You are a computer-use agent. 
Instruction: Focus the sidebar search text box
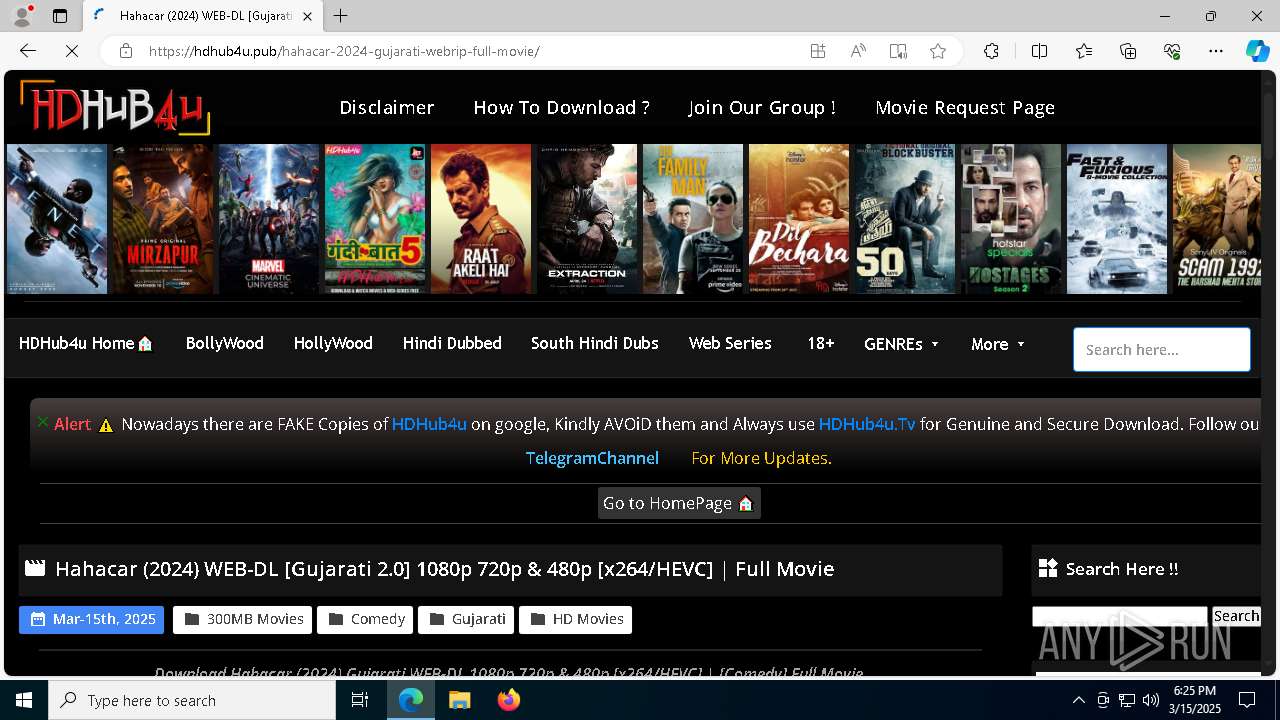[1120, 616]
